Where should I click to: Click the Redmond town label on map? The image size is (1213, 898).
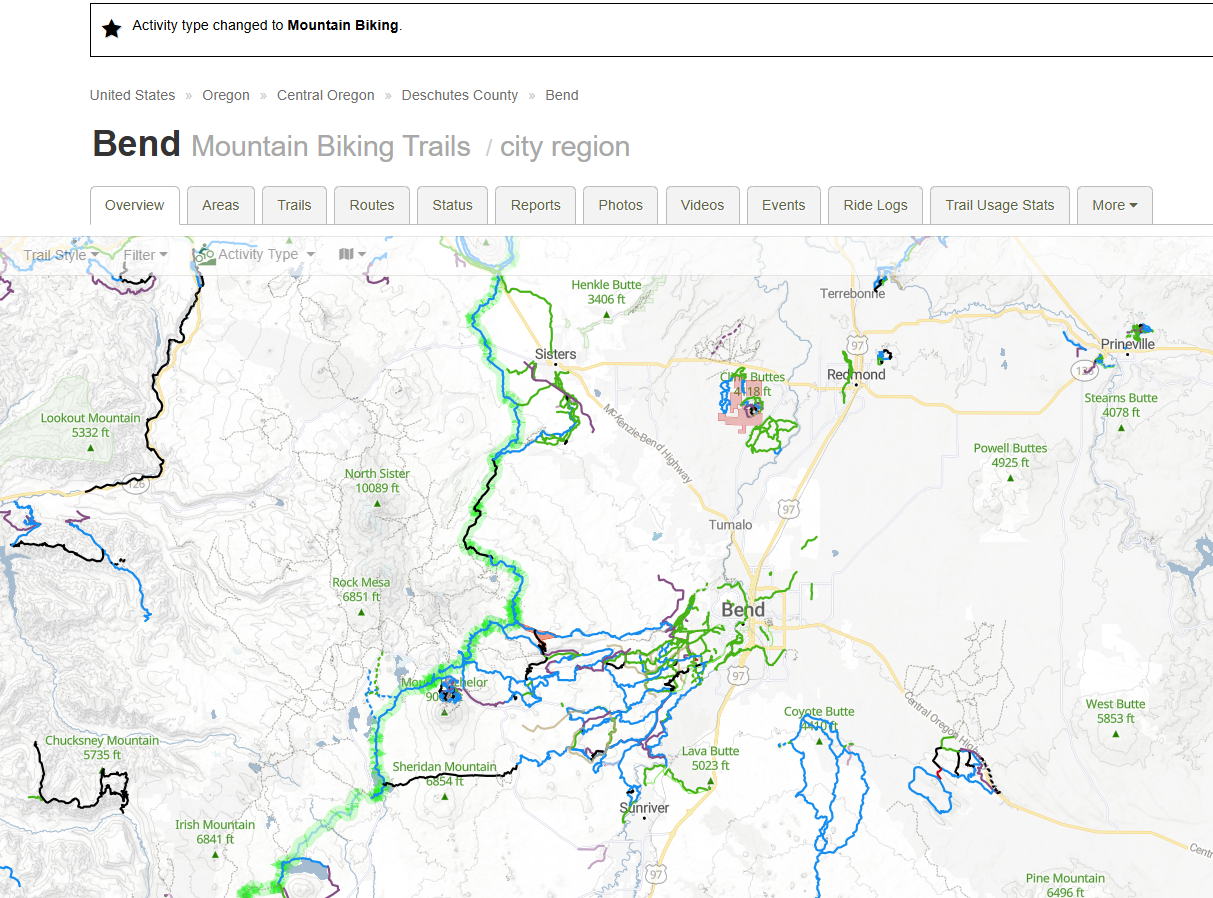(x=856, y=374)
